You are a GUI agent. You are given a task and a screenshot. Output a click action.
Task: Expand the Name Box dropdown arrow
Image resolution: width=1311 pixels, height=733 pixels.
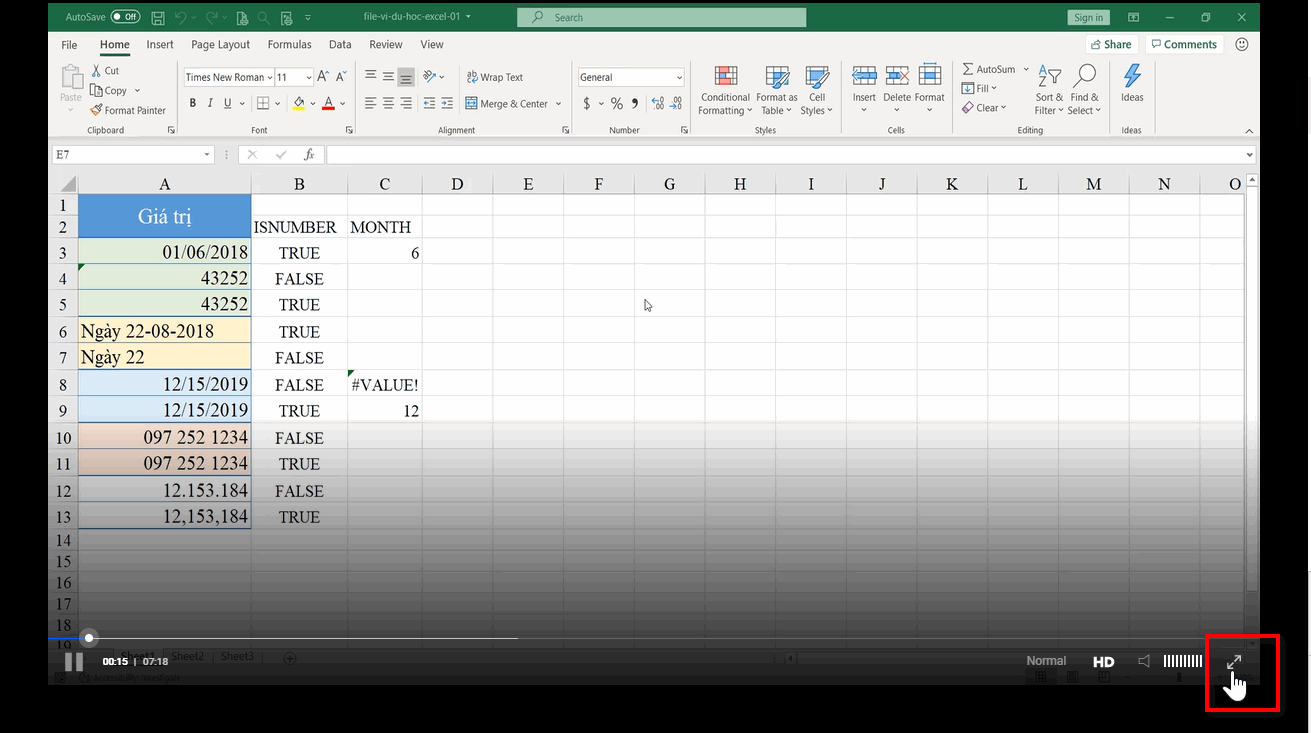pos(208,155)
